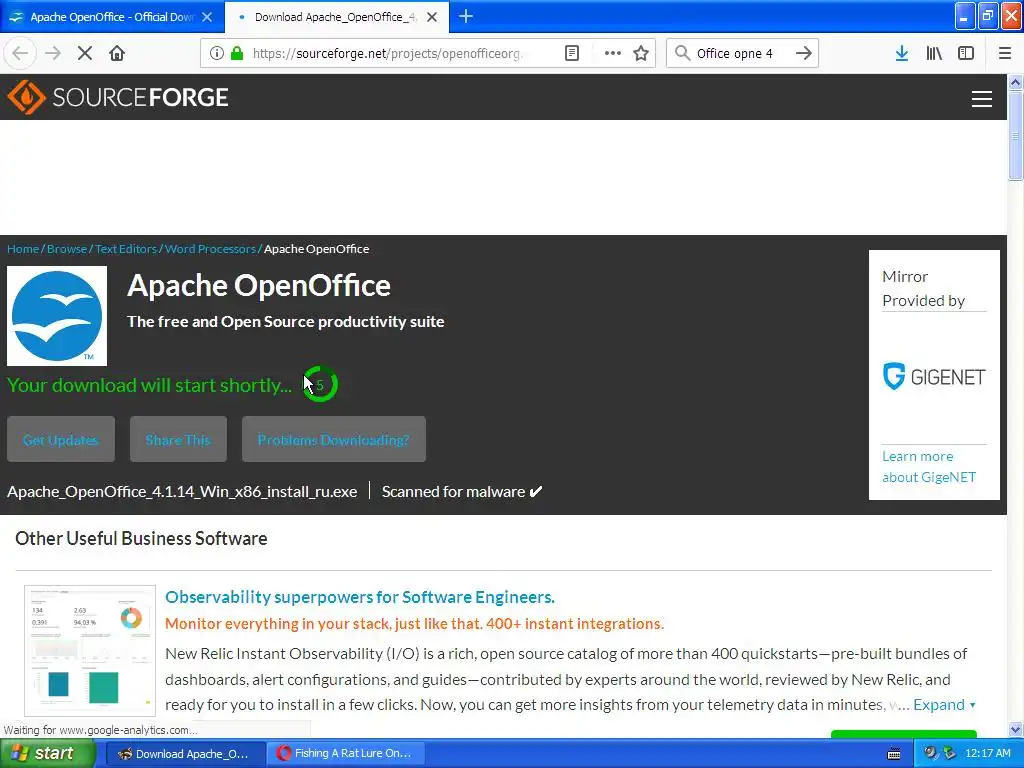Expand the New Relic description text
Screen dimensions: 1024x768
944,705
